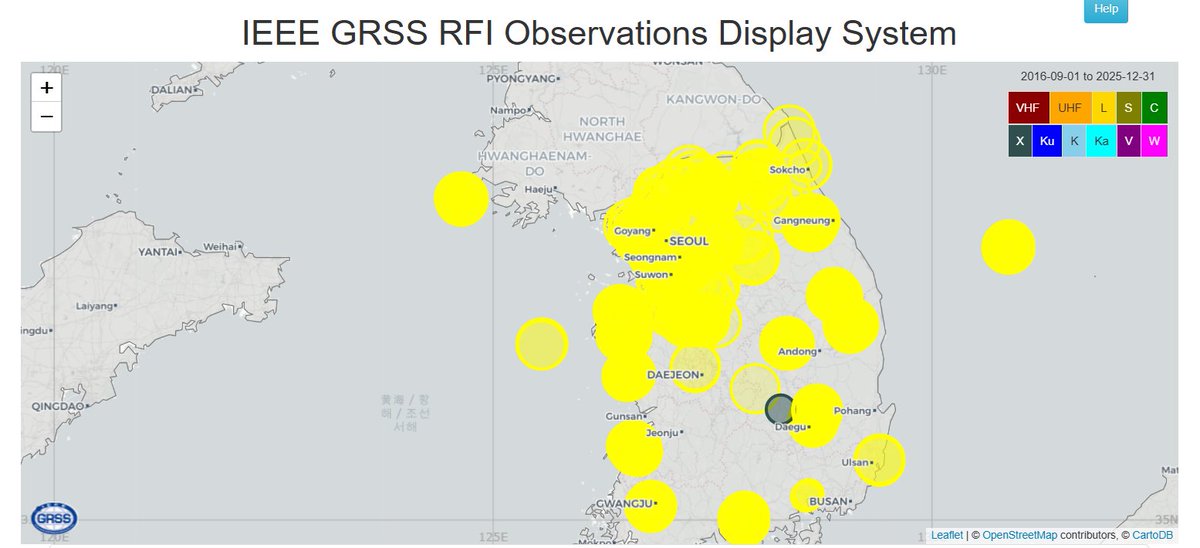Image resolution: width=1200 pixels, height=548 pixels.
Task: Select the pale RFI marker over Daejeon
Action: (694, 367)
